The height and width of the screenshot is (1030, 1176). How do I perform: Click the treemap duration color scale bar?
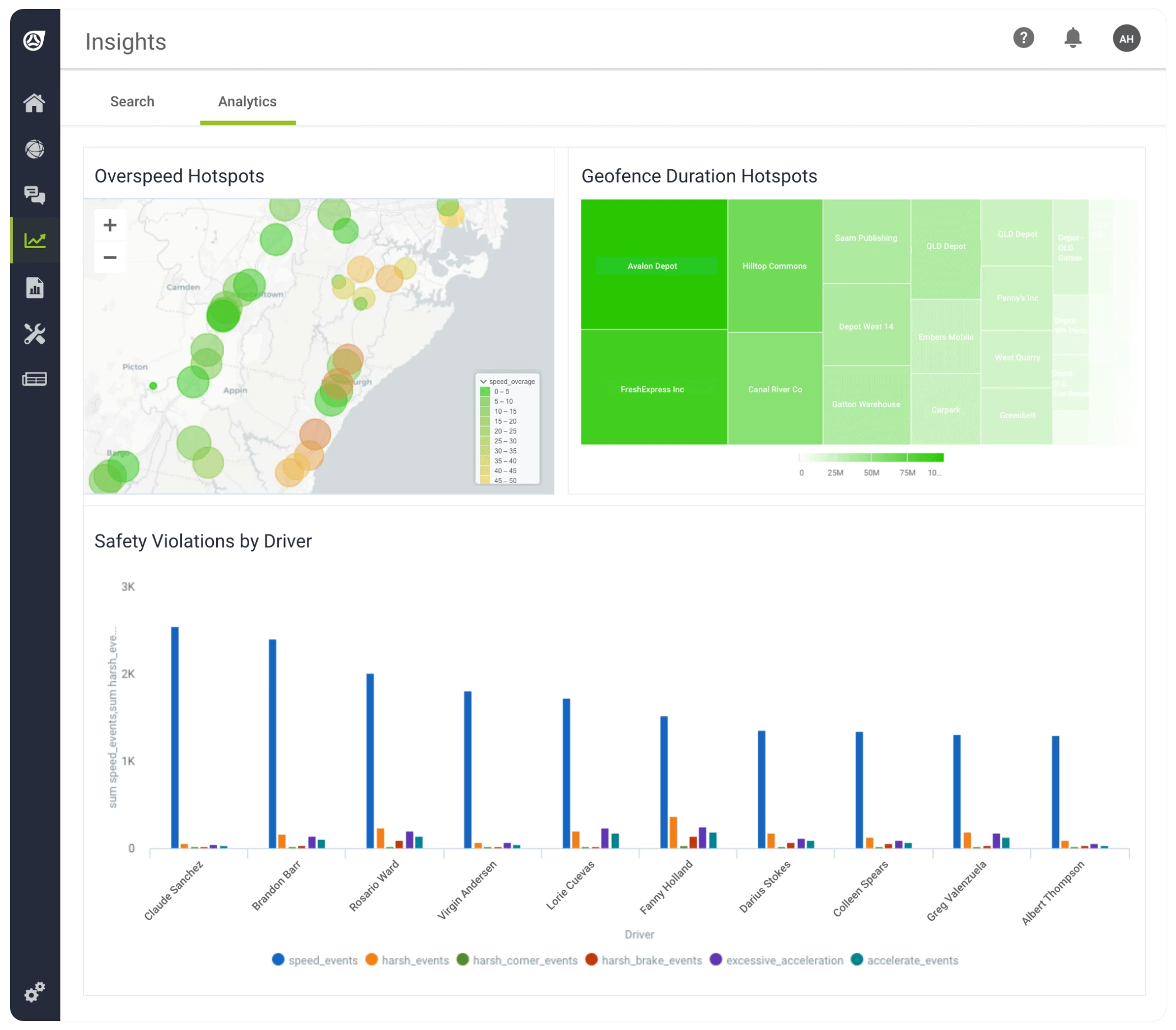tap(871, 457)
